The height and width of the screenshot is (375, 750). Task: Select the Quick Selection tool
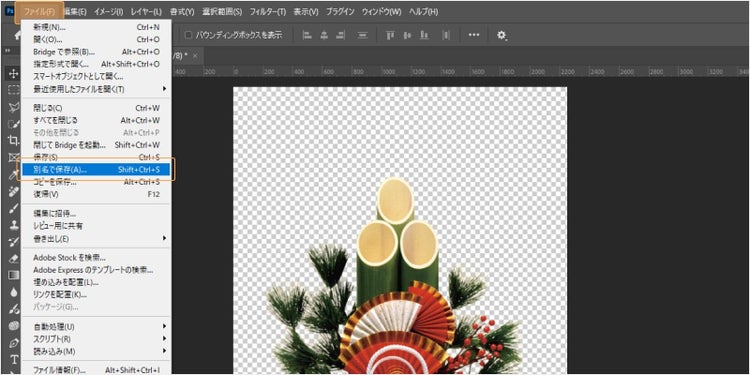13,123
